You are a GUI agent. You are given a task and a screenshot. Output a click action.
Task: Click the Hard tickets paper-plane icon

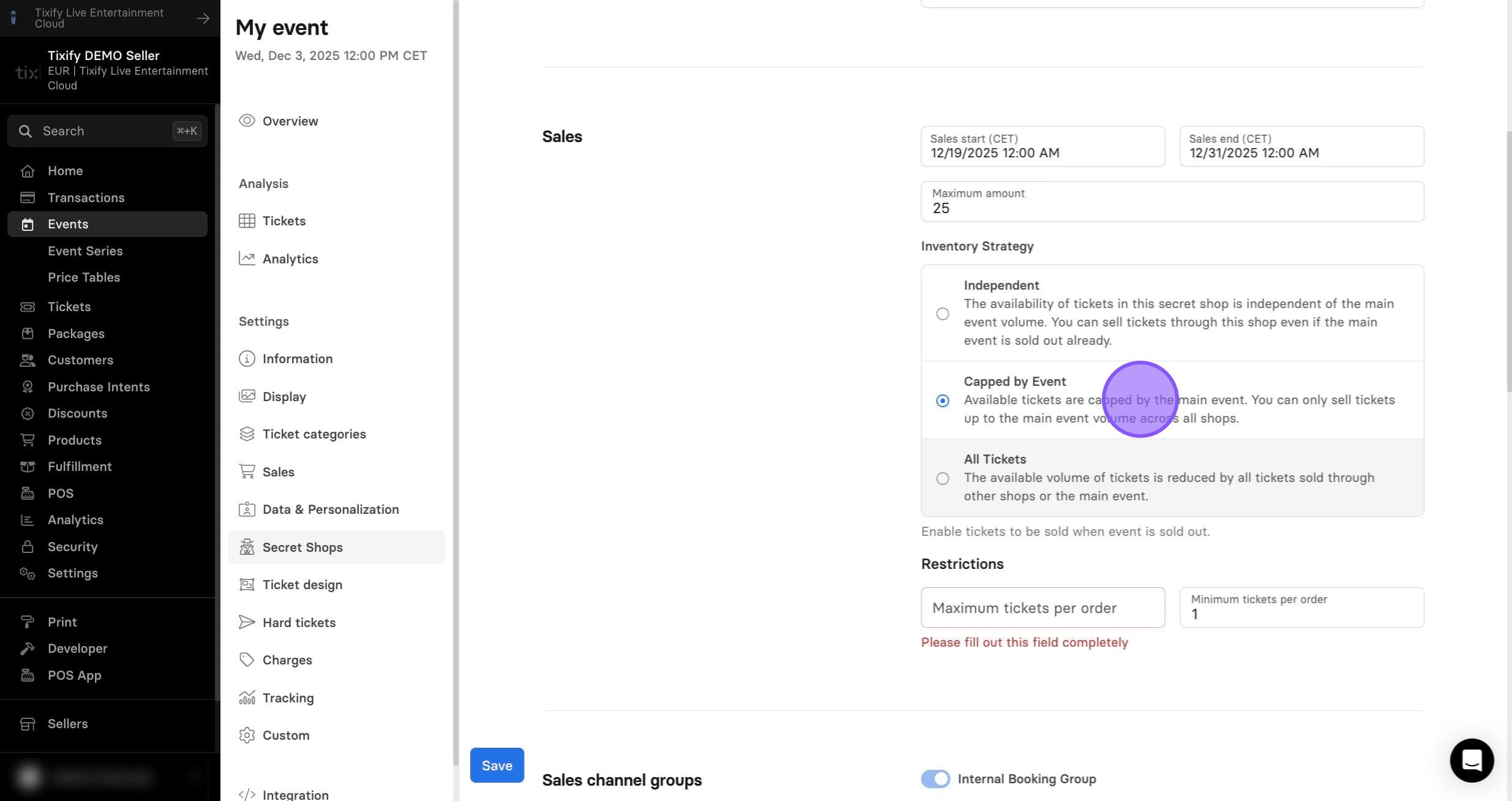point(247,622)
